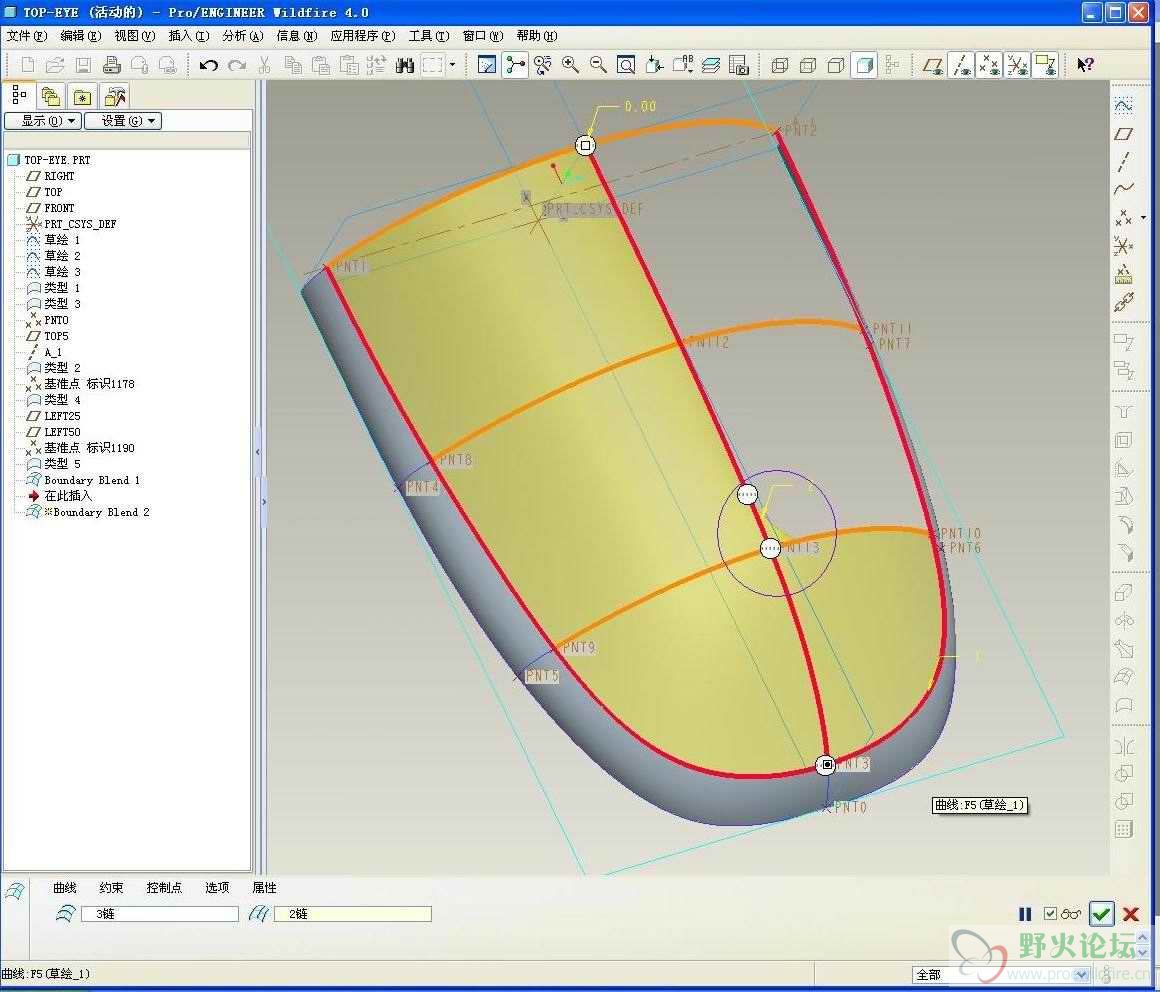The height and width of the screenshot is (992, 1160).
Task: Open the 文件 menu
Action: click(27, 36)
